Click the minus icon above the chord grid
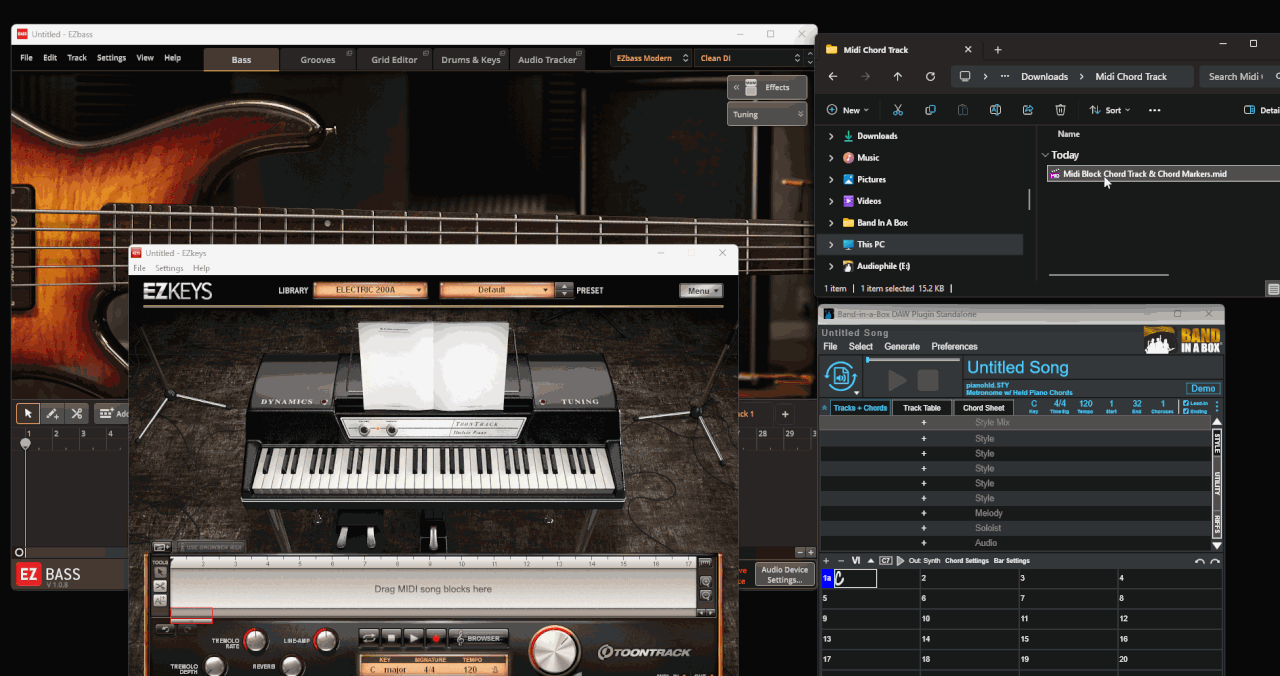The width and height of the screenshot is (1280, 676). (841, 561)
